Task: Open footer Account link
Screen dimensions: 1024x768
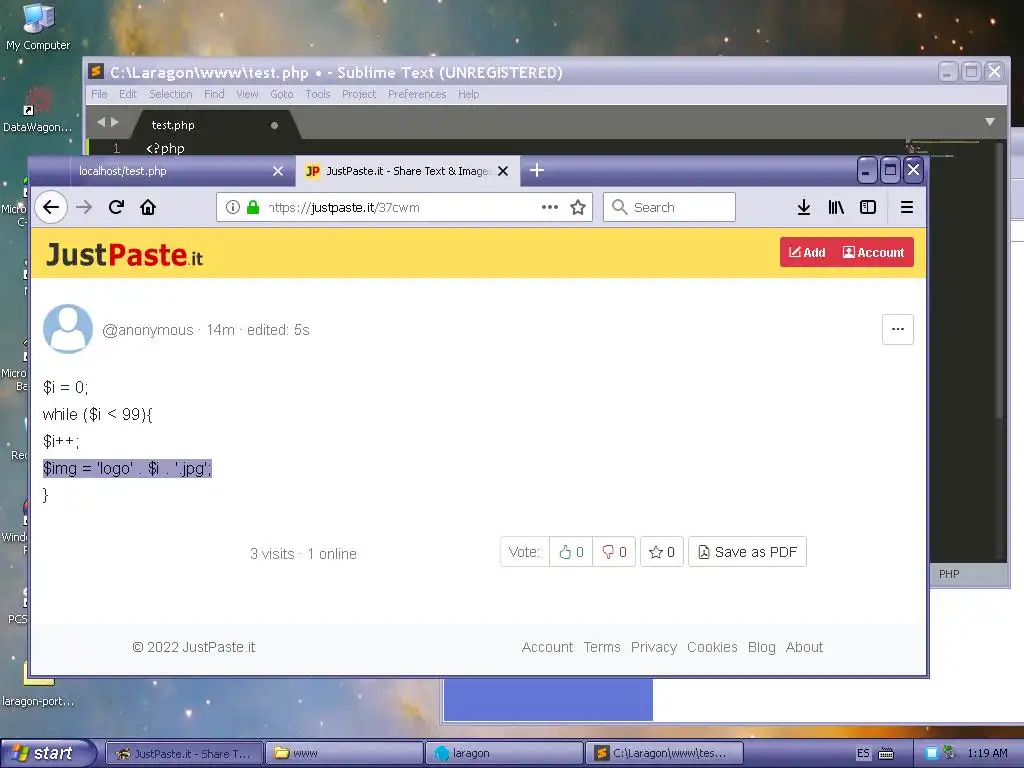Action: pos(547,647)
